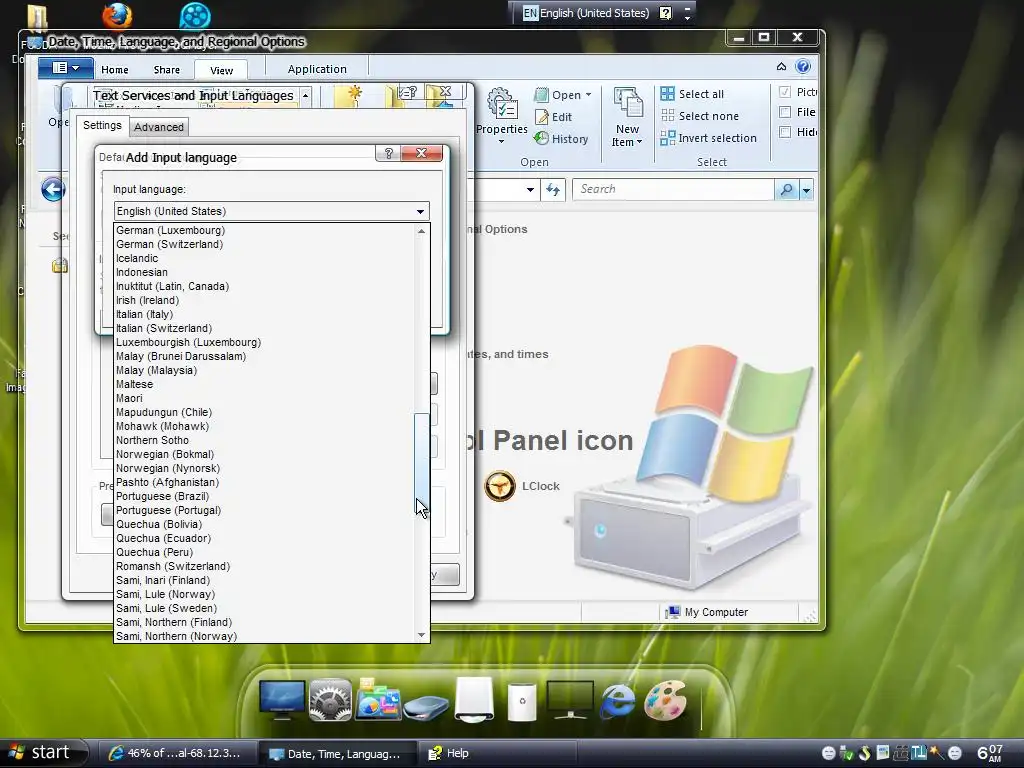Expand the Open button dropdown arrow
The image size is (1024, 768).
click(x=588, y=95)
